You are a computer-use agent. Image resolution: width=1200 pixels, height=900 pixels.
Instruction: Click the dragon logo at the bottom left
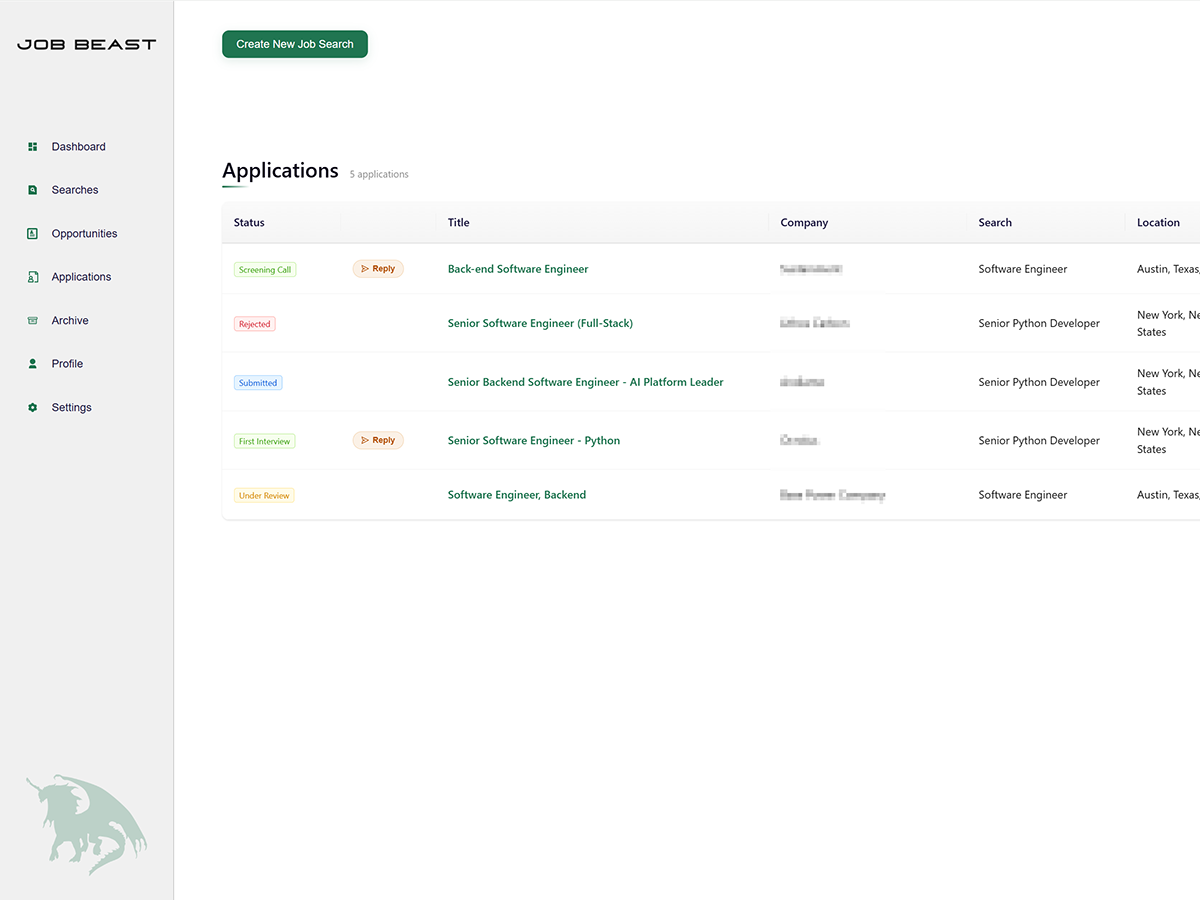pos(85,823)
